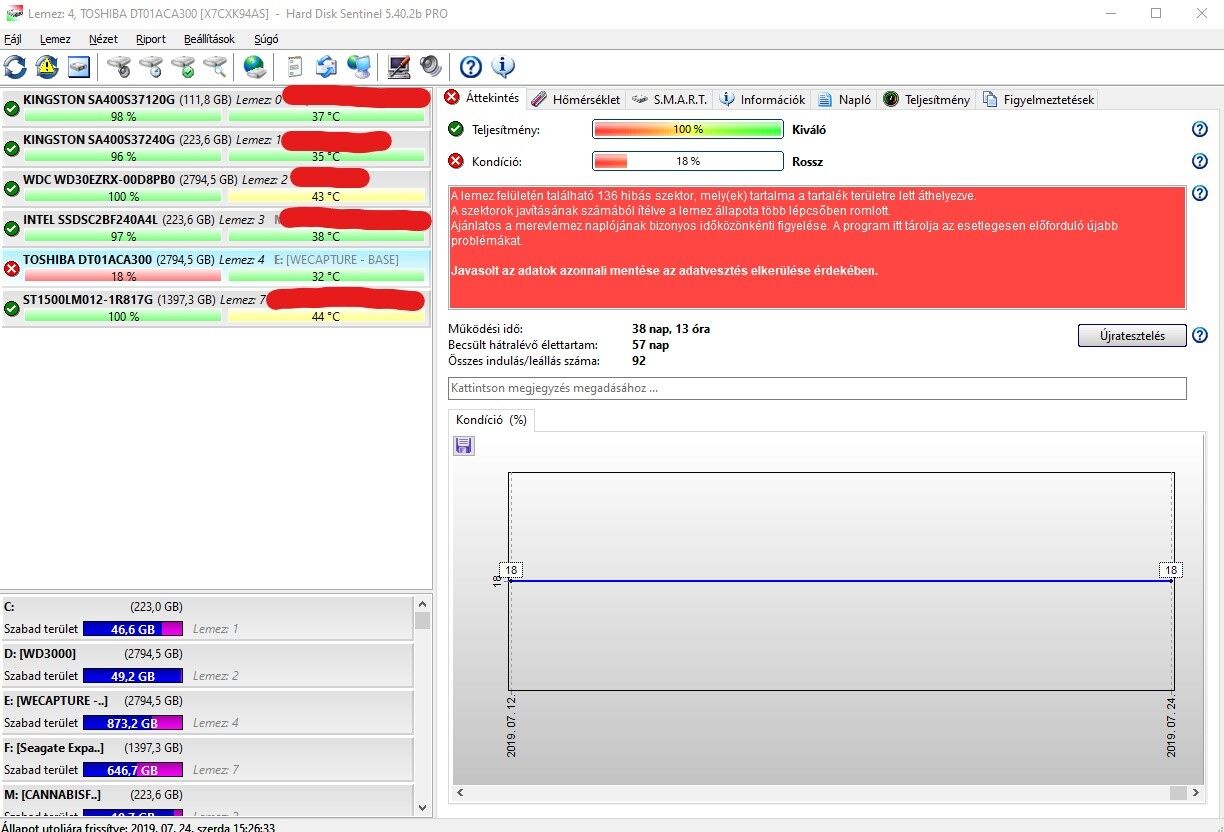Click the C: free space bar 46,6 GB

click(x=132, y=629)
